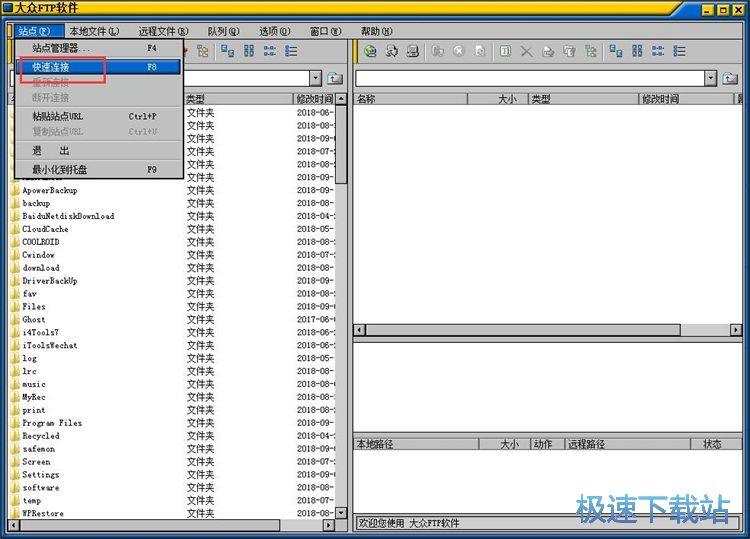750x539 pixels.
Task: Click the rename icon in remote toolbar
Action: click(x=505, y=51)
